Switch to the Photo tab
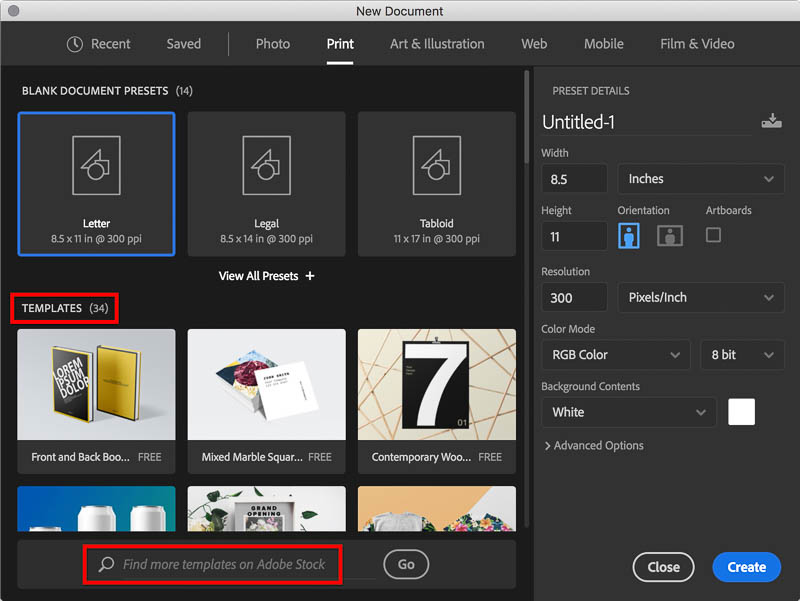The width and height of the screenshot is (800, 601). (273, 44)
